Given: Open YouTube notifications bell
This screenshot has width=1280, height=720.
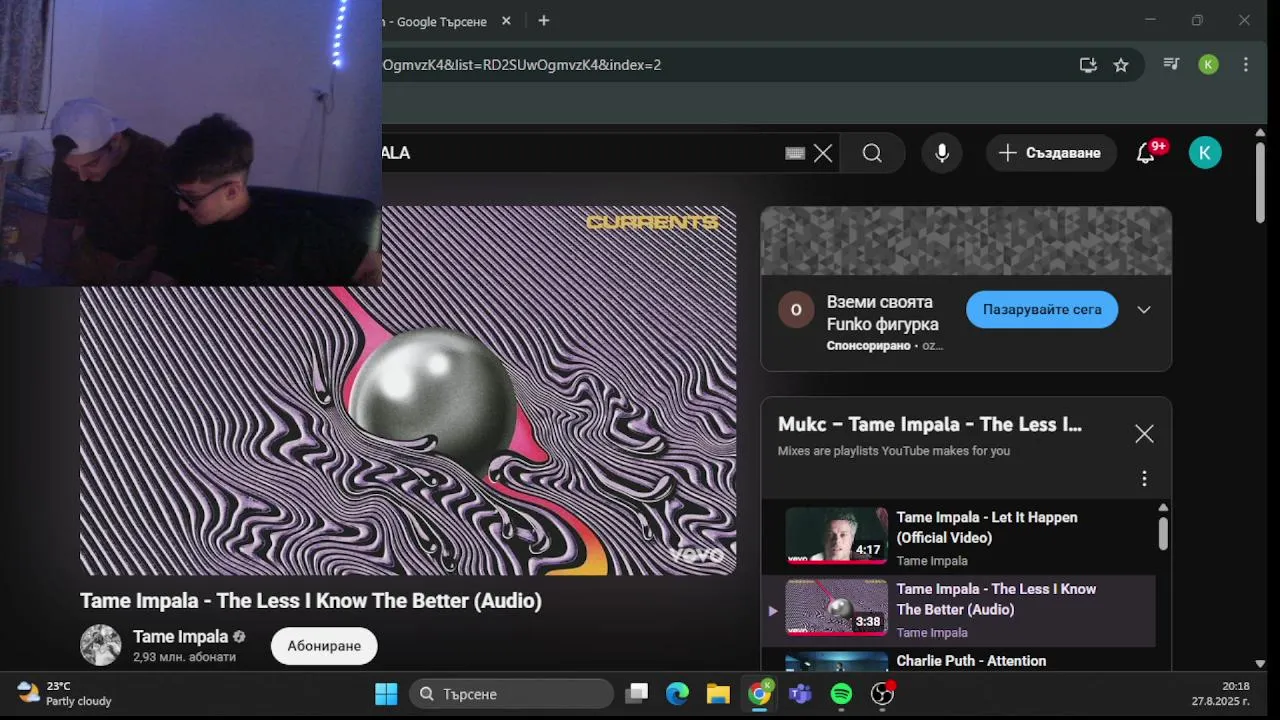Looking at the screenshot, I should point(1146,153).
